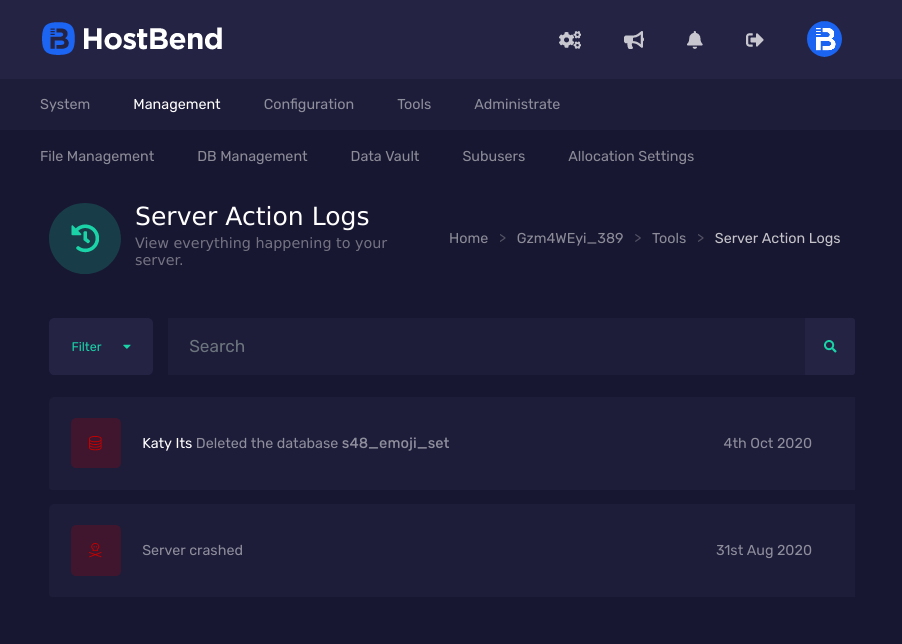The height and width of the screenshot is (644, 902).
Task: Sign out using the logout icon
Action: pos(753,39)
